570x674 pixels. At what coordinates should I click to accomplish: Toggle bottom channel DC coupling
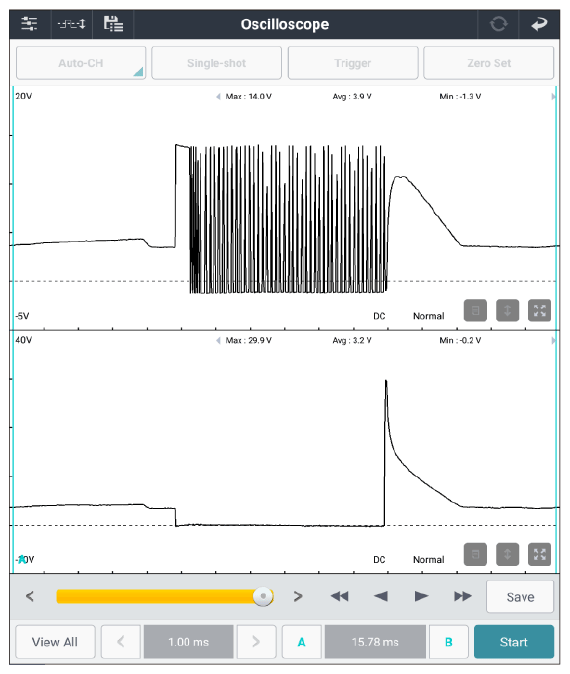point(379,560)
